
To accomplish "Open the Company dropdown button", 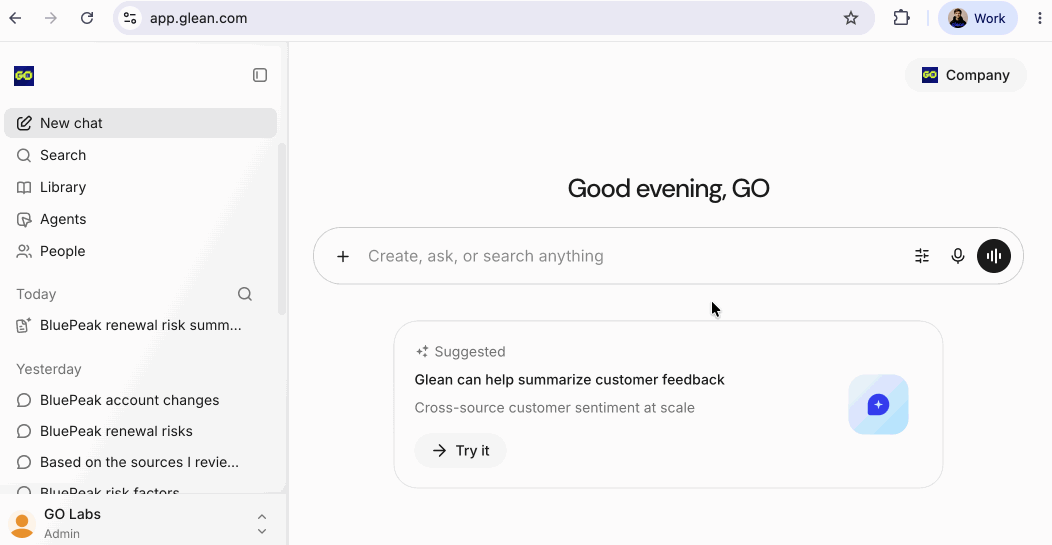I will tap(965, 75).
